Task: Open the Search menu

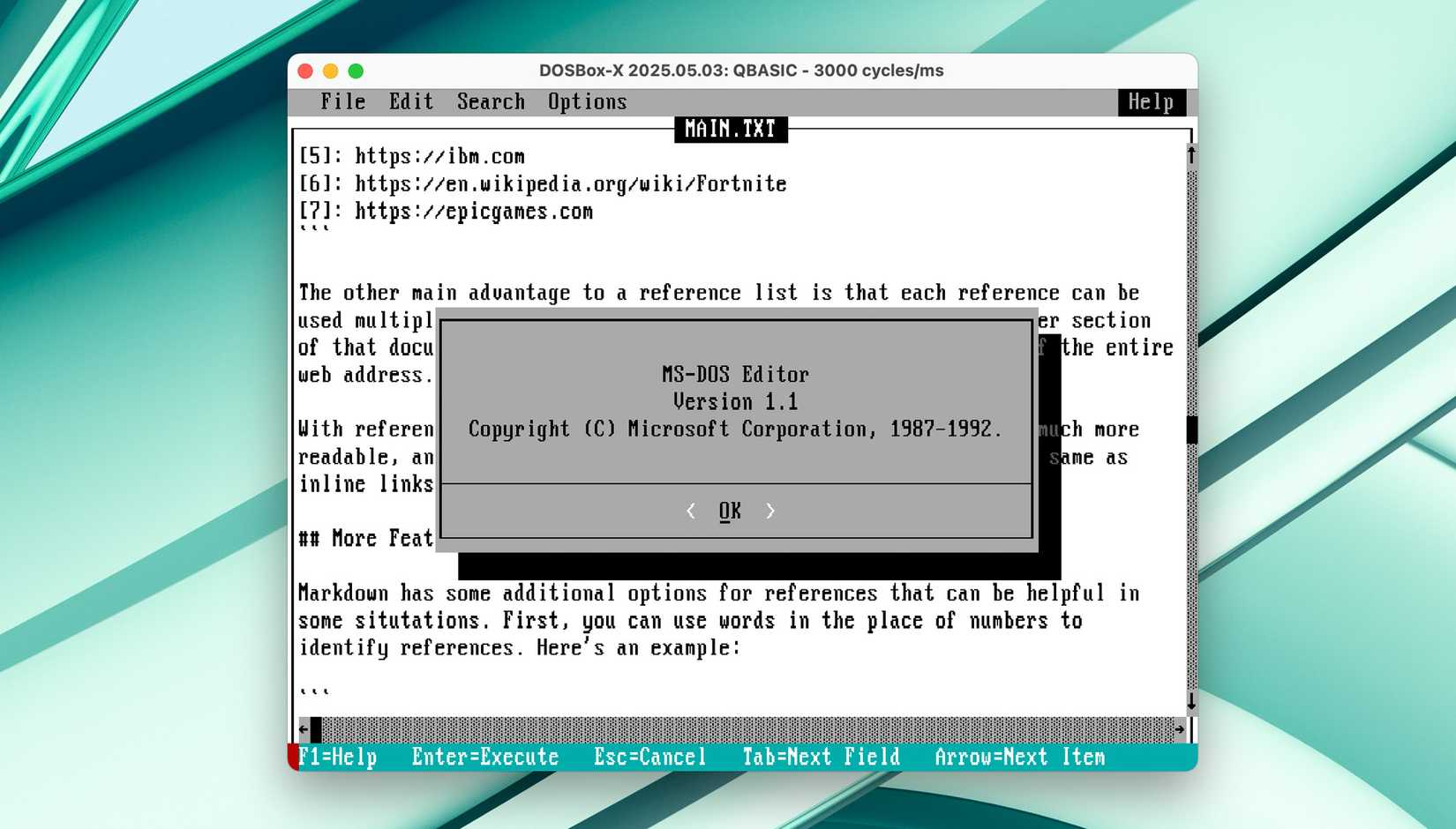Action: [491, 101]
